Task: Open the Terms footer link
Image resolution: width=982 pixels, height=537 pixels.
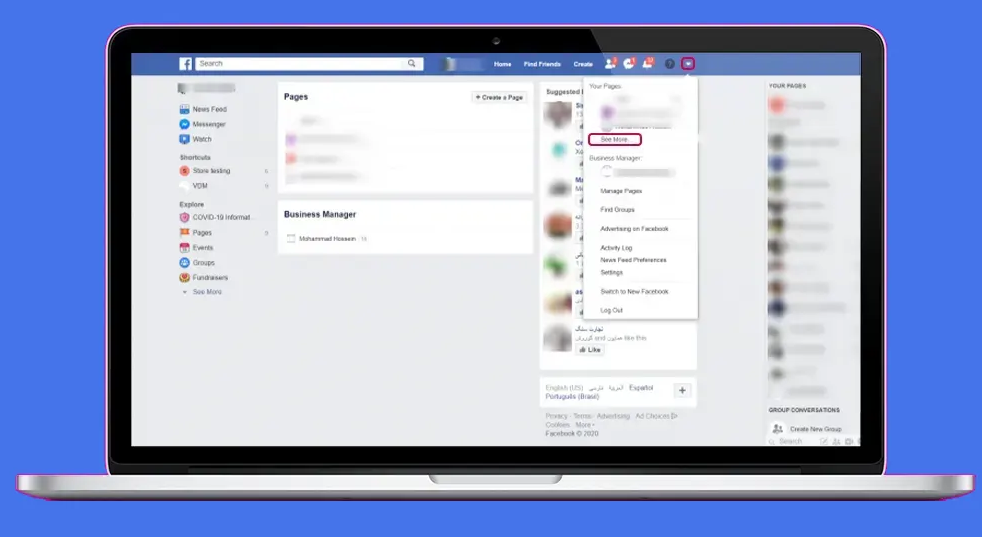Action: (582, 416)
